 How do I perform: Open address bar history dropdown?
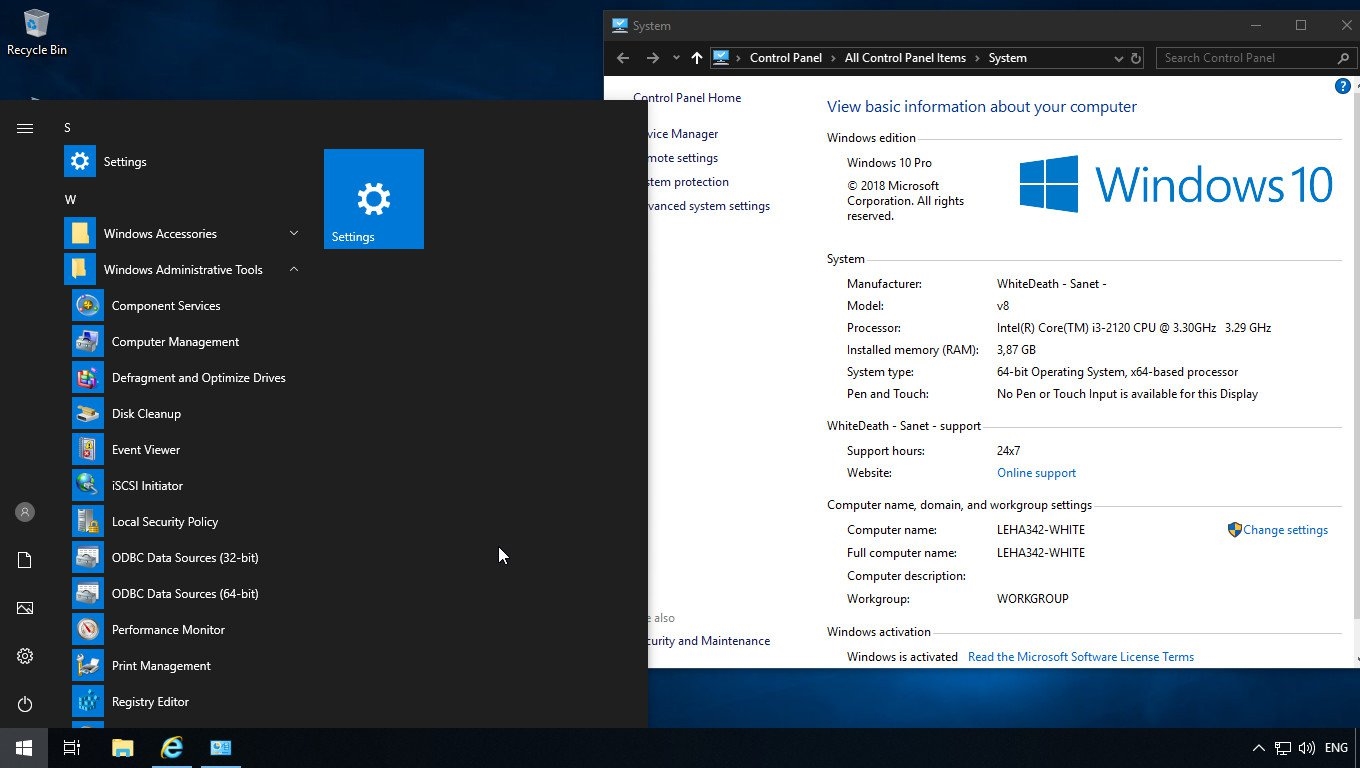point(1119,58)
